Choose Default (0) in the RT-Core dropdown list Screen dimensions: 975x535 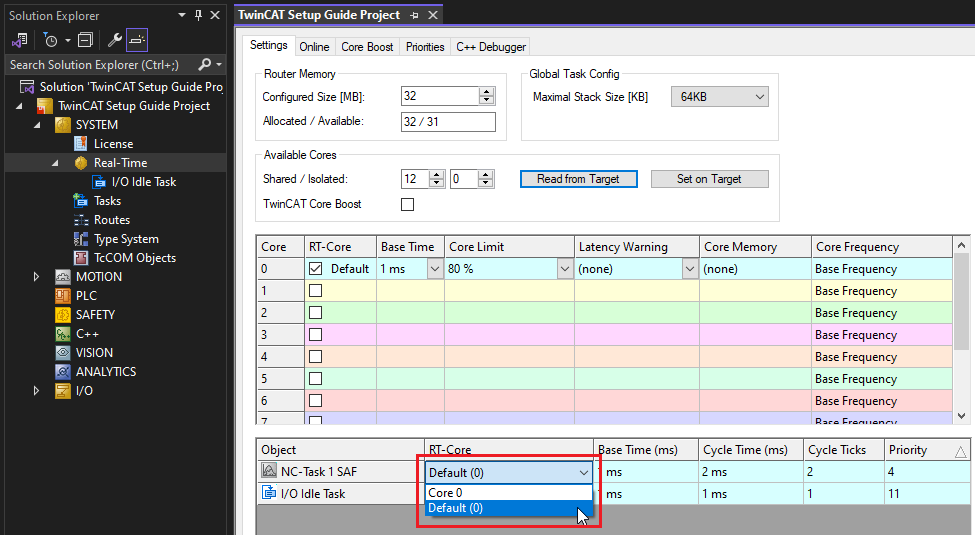(x=509, y=508)
